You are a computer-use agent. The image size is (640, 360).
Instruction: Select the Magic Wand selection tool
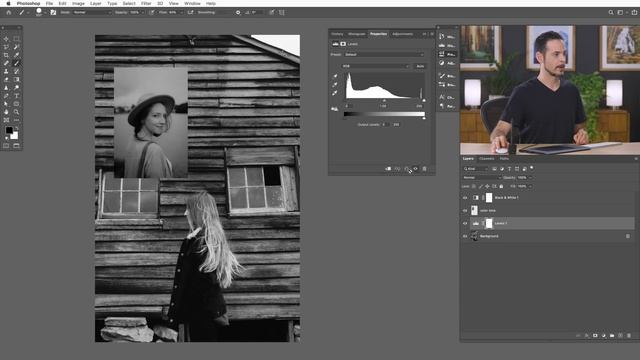(17, 47)
